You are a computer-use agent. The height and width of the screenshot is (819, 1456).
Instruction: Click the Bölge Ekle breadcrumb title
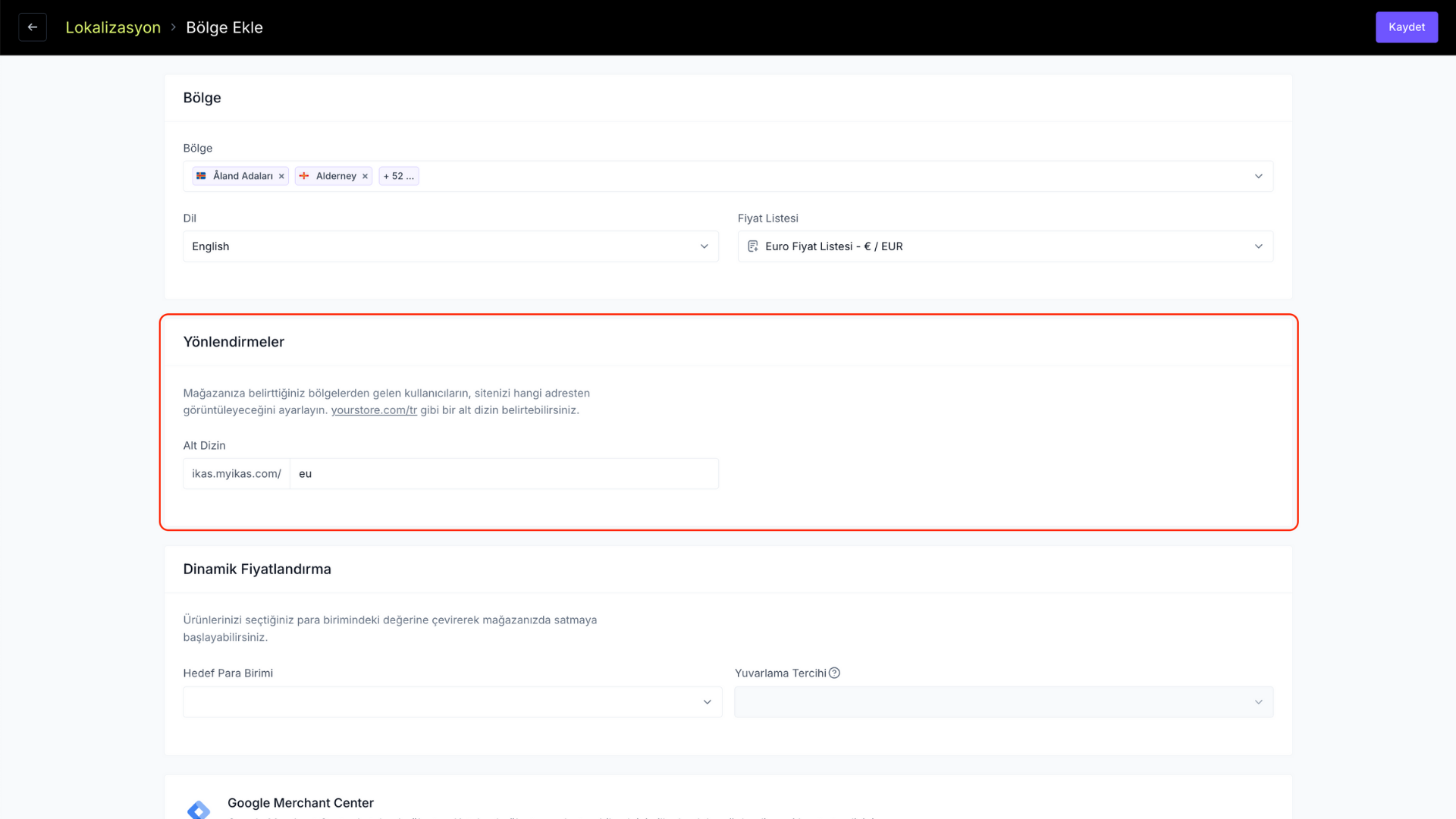click(224, 27)
